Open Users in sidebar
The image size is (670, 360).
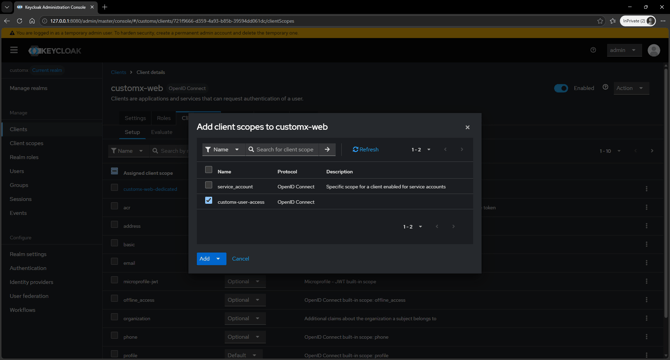click(x=17, y=171)
